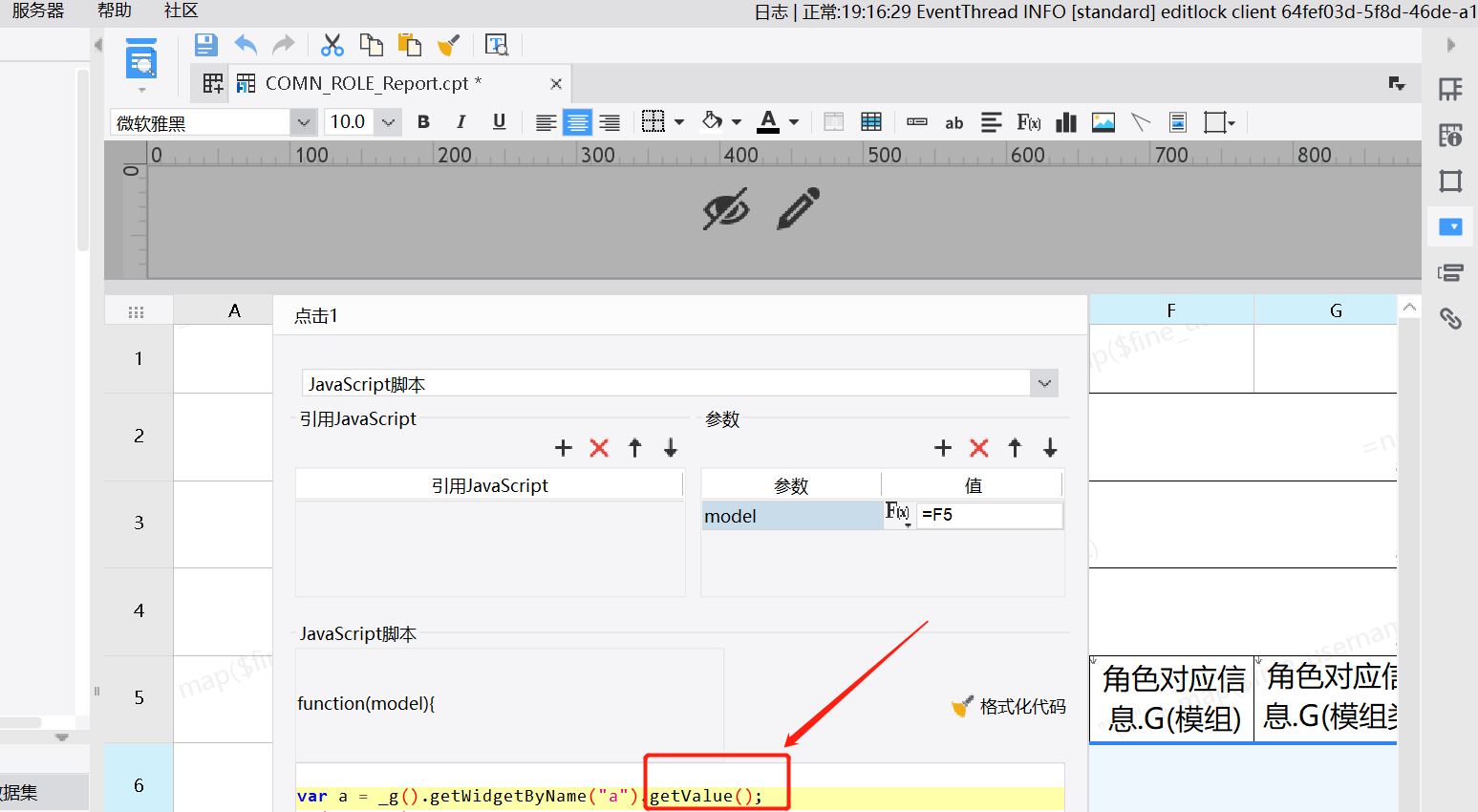Edit the =F5 parameter value field

[989, 515]
